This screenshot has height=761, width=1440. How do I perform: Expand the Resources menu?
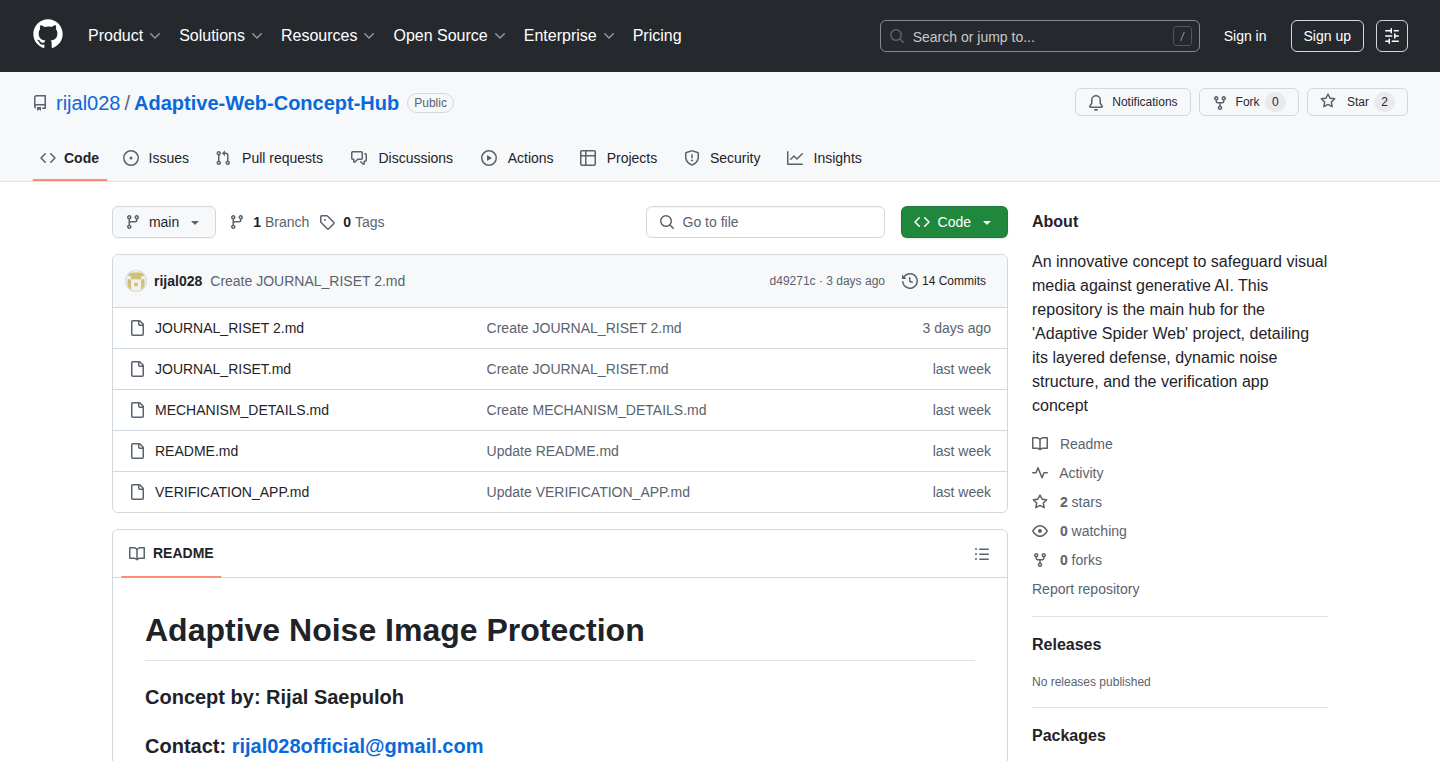[x=328, y=36]
